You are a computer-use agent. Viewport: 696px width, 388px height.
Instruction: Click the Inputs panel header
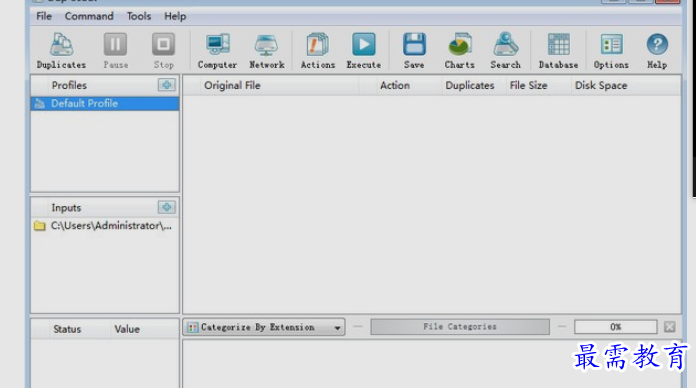[66, 208]
